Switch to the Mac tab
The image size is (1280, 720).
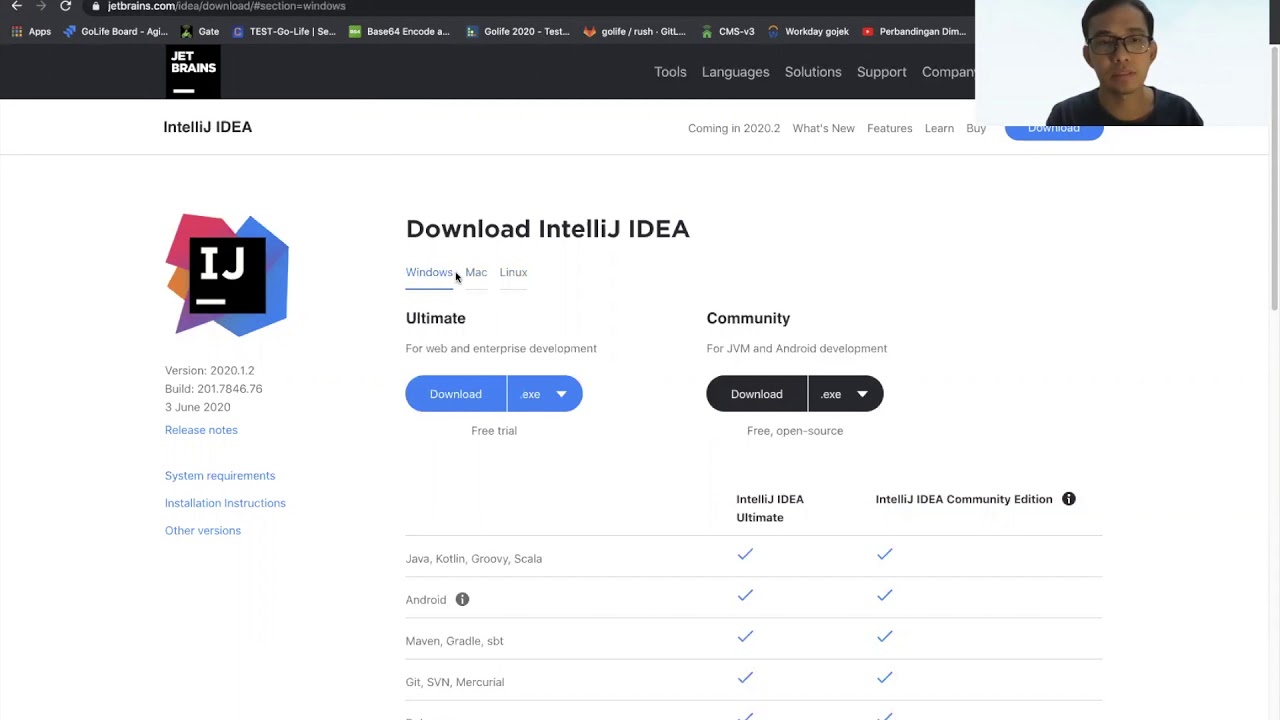click(476, 272)
